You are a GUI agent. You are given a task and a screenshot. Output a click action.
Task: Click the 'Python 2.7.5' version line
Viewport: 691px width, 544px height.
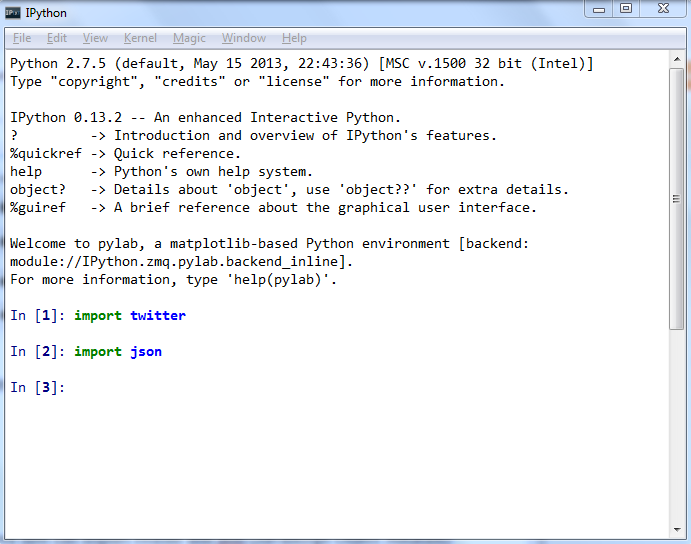click(302, 64)
